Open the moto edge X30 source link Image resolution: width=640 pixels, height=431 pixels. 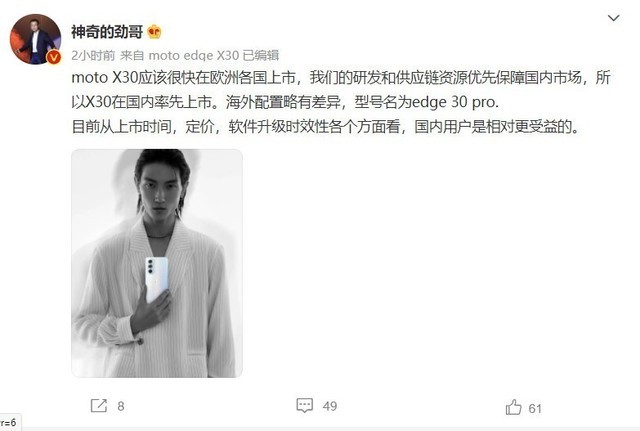tap(193, 55)
